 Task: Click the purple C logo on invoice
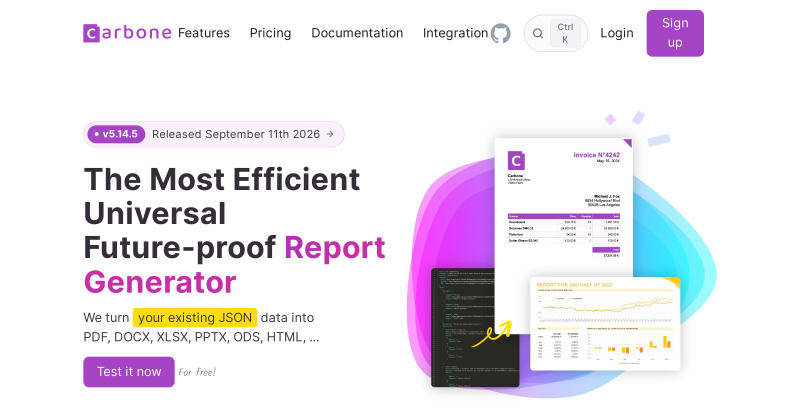516,161
